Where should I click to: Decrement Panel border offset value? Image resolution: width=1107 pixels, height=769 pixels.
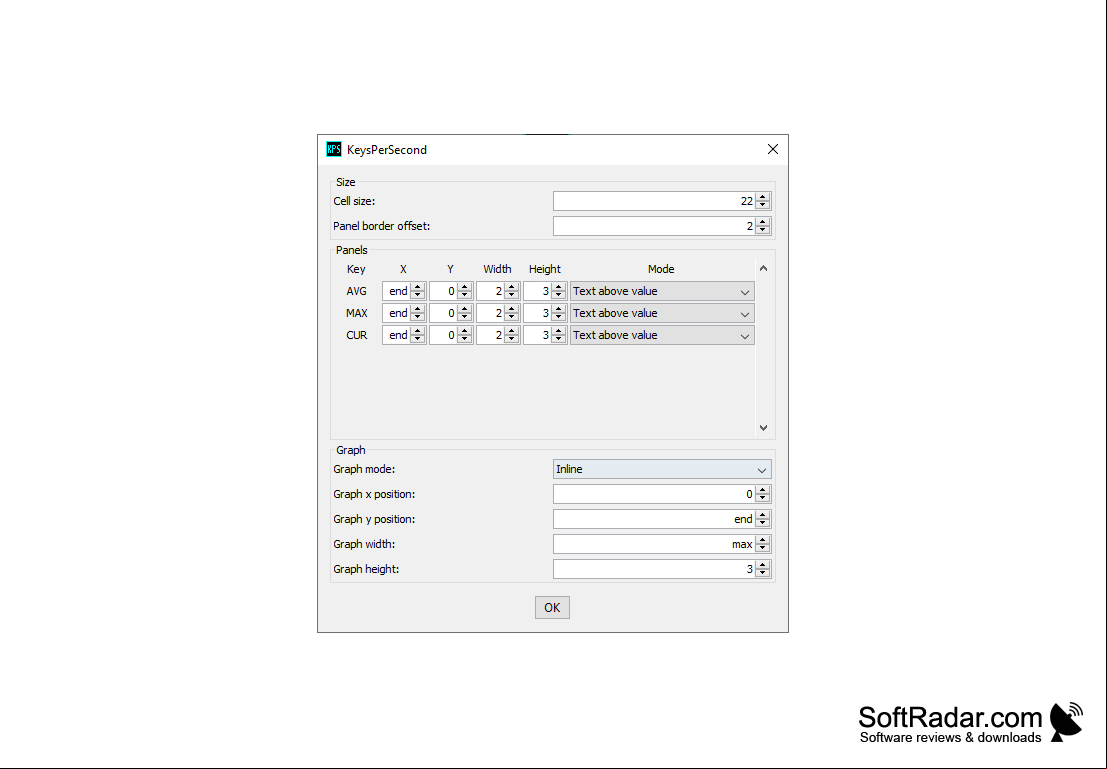point(762,230)
